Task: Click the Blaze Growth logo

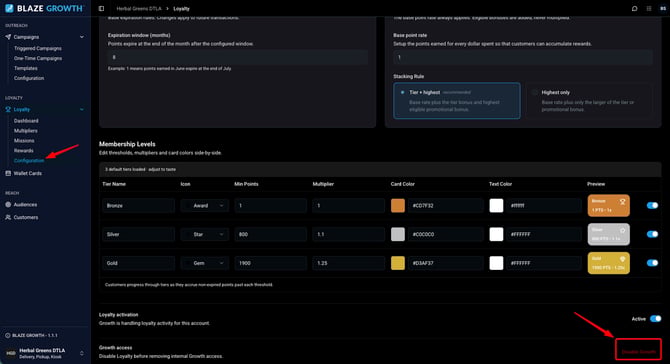Action: point(44,8)
